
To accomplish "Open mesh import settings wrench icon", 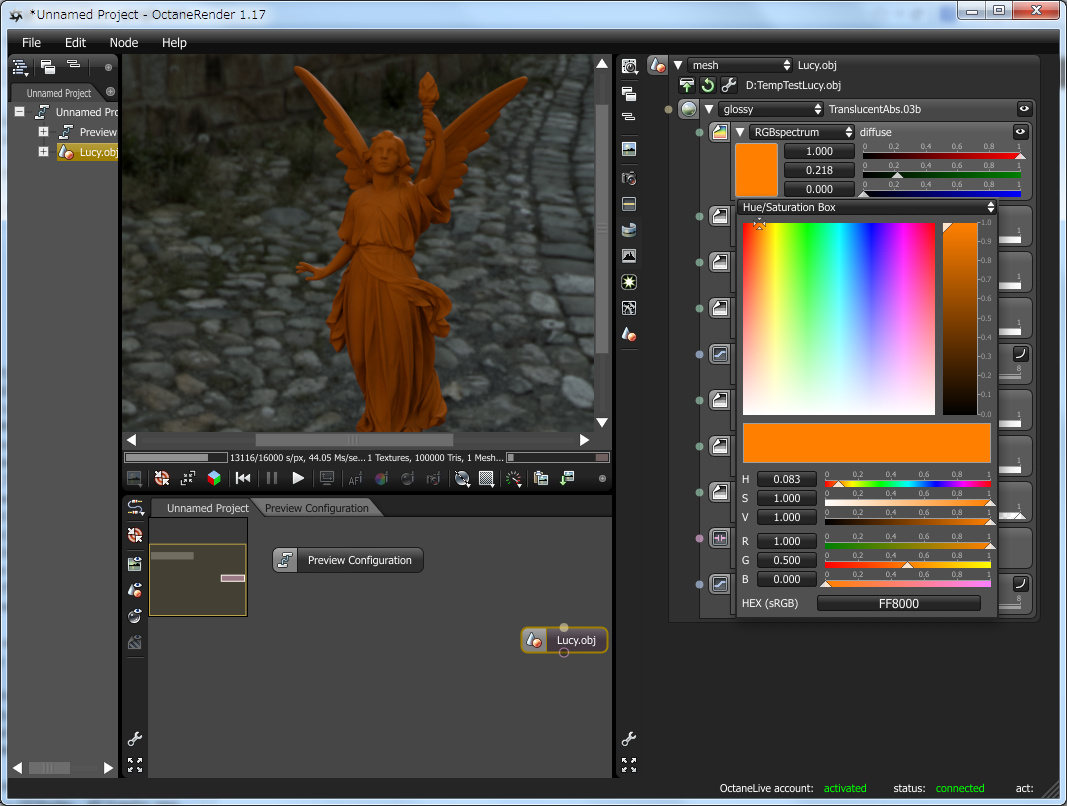I will pyautogui.click(x=729, y=85).
